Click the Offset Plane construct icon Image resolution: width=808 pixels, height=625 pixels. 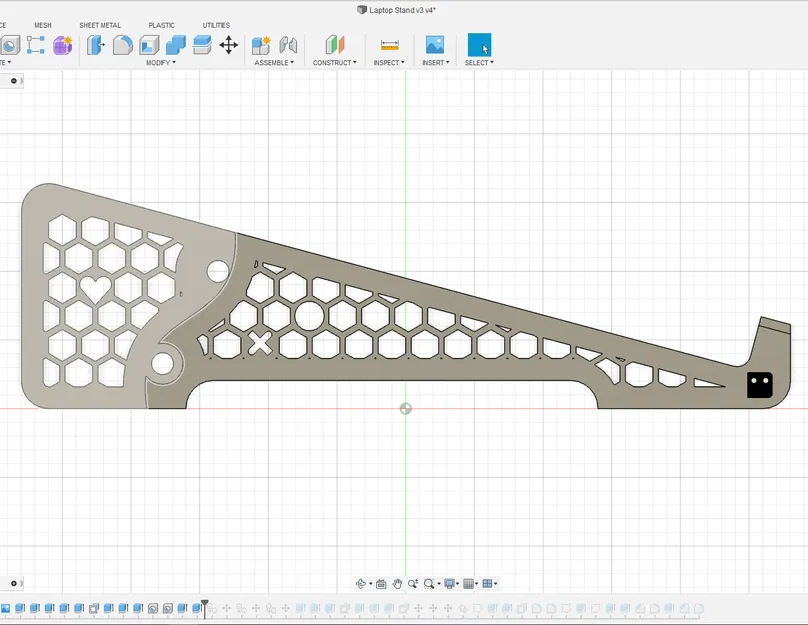pos(335,45)
